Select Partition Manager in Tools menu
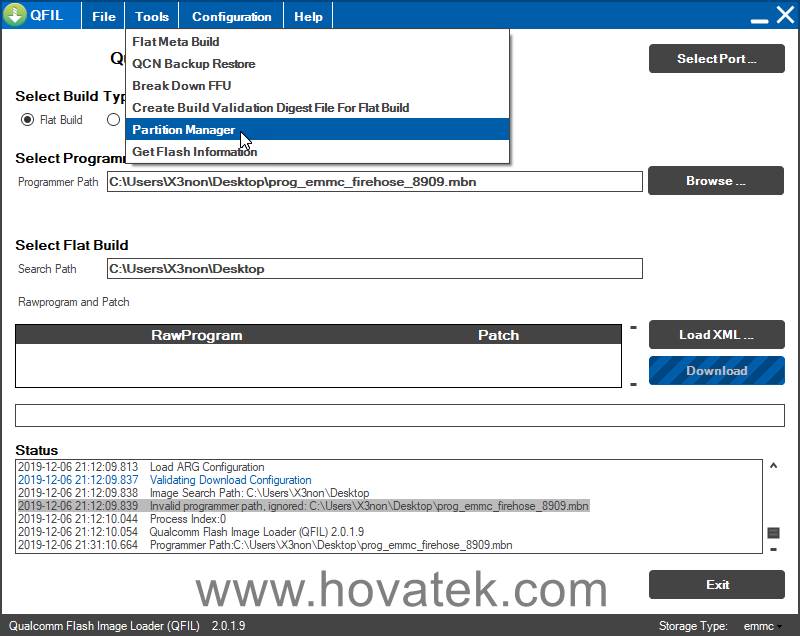The width and height of the screenshot is (800, 636). click(x=317, y=130)
